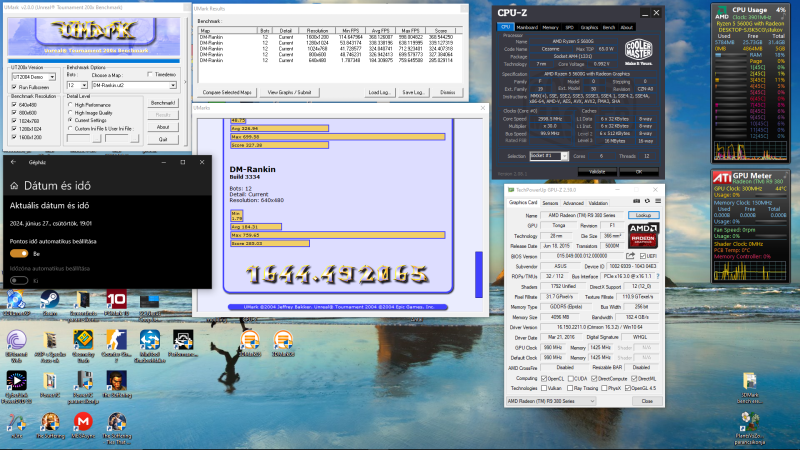The height and width of the screenshot is (450, 800).
Task: Open the Sensors tab in GPU-Z
Action: coord(550,203)
